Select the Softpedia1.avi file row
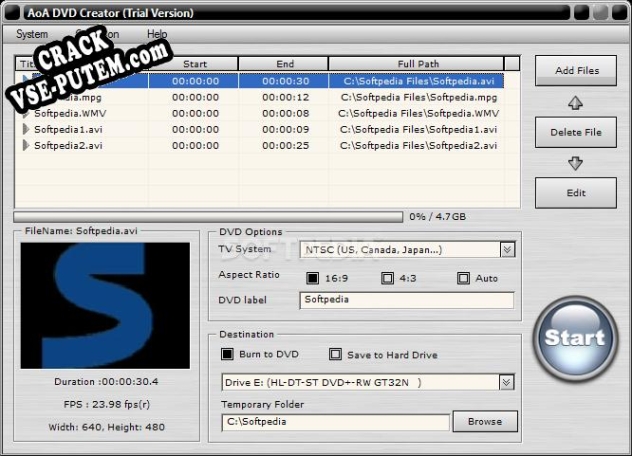 (260, 129)
